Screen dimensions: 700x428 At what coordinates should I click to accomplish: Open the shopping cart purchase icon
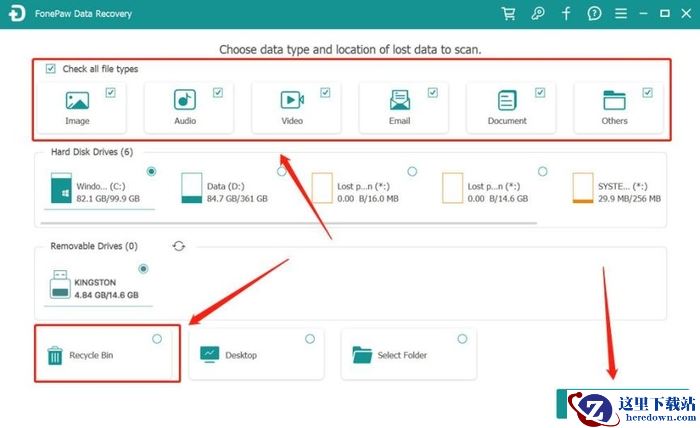(x=508, y=13)
